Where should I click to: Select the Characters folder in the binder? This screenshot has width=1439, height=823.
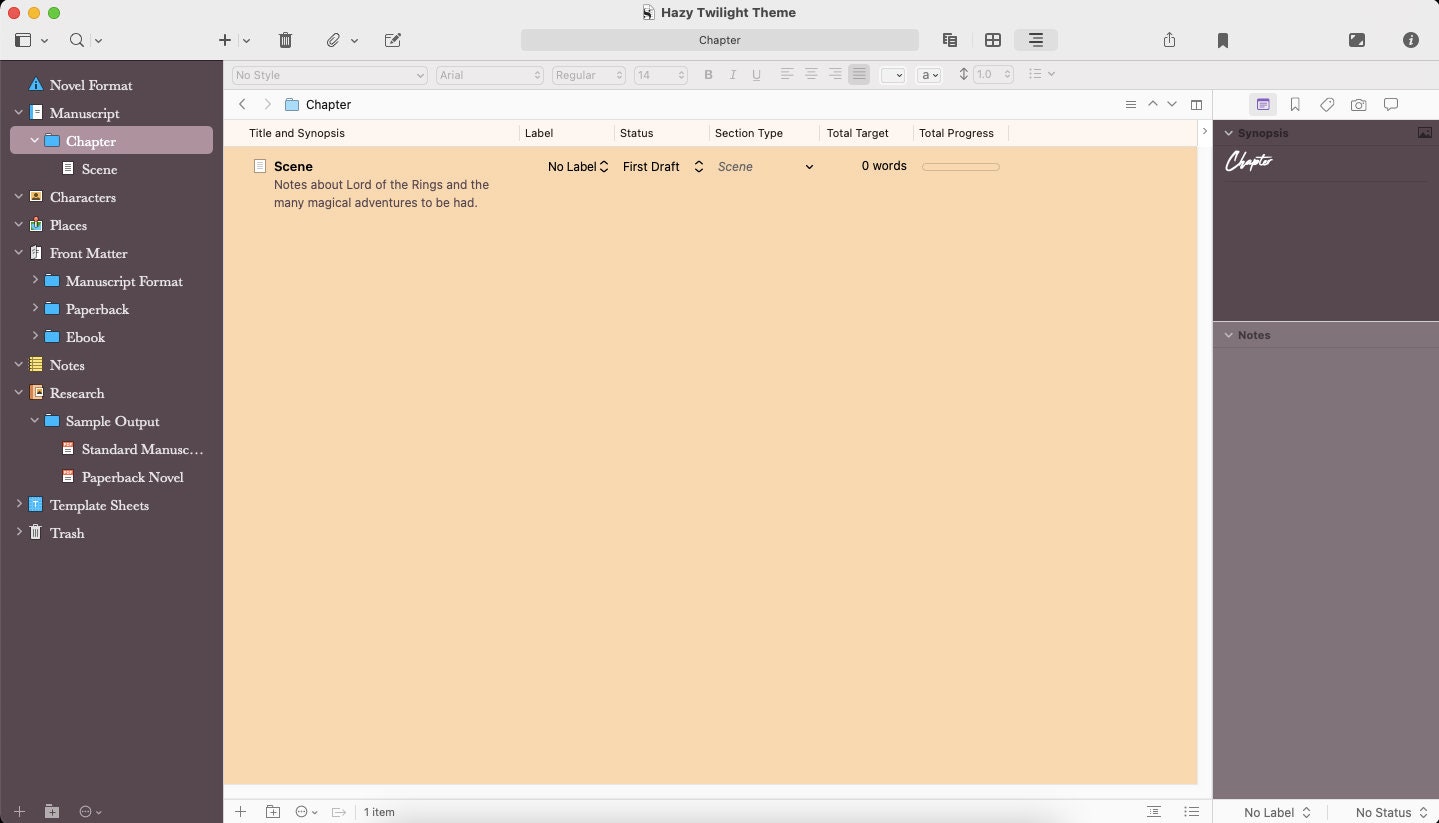82,197
